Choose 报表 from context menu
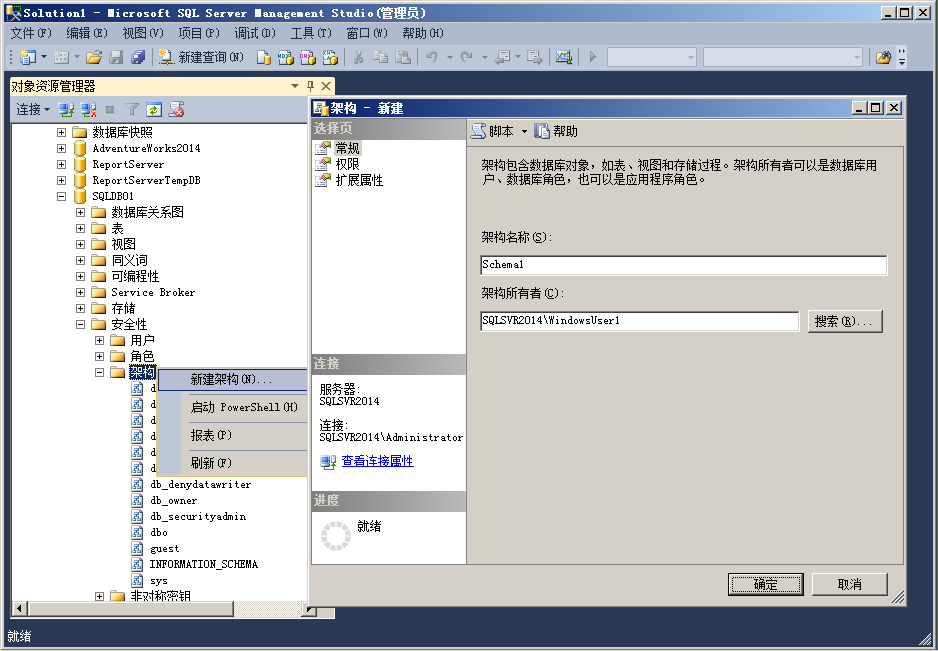The image size is (938, 651). [x=232, y=436]
